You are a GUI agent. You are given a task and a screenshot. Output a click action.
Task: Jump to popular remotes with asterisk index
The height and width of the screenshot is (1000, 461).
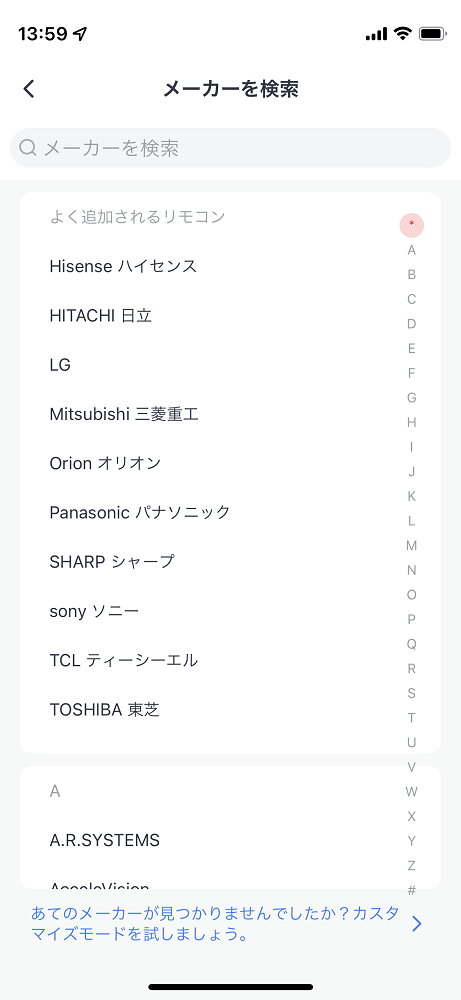coord(412,224)
